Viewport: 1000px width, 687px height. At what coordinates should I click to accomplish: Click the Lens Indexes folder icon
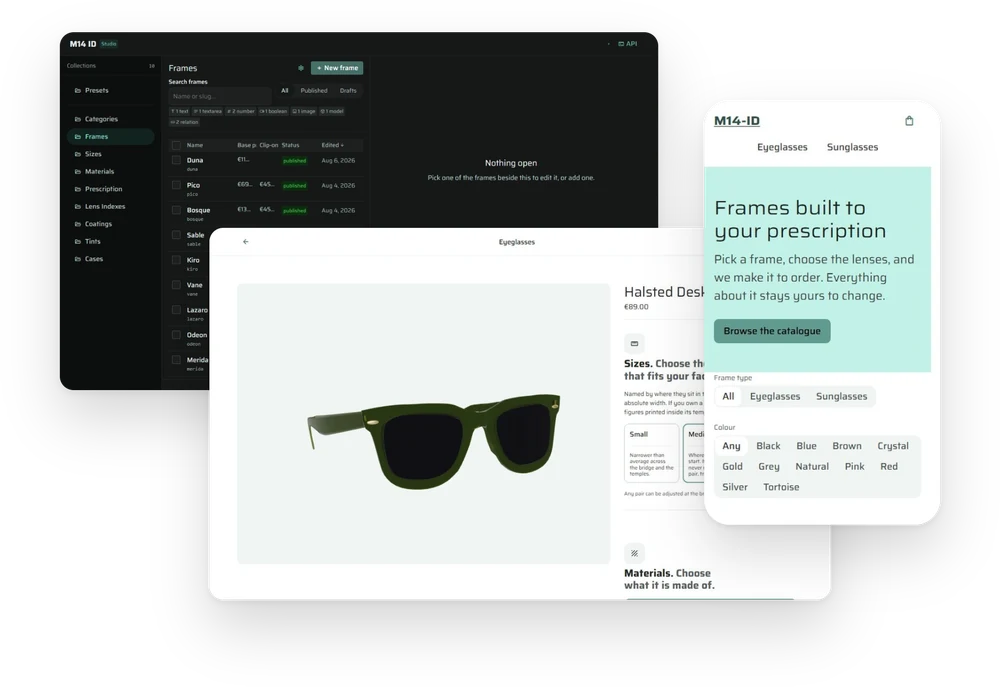[x=78, y=207]
